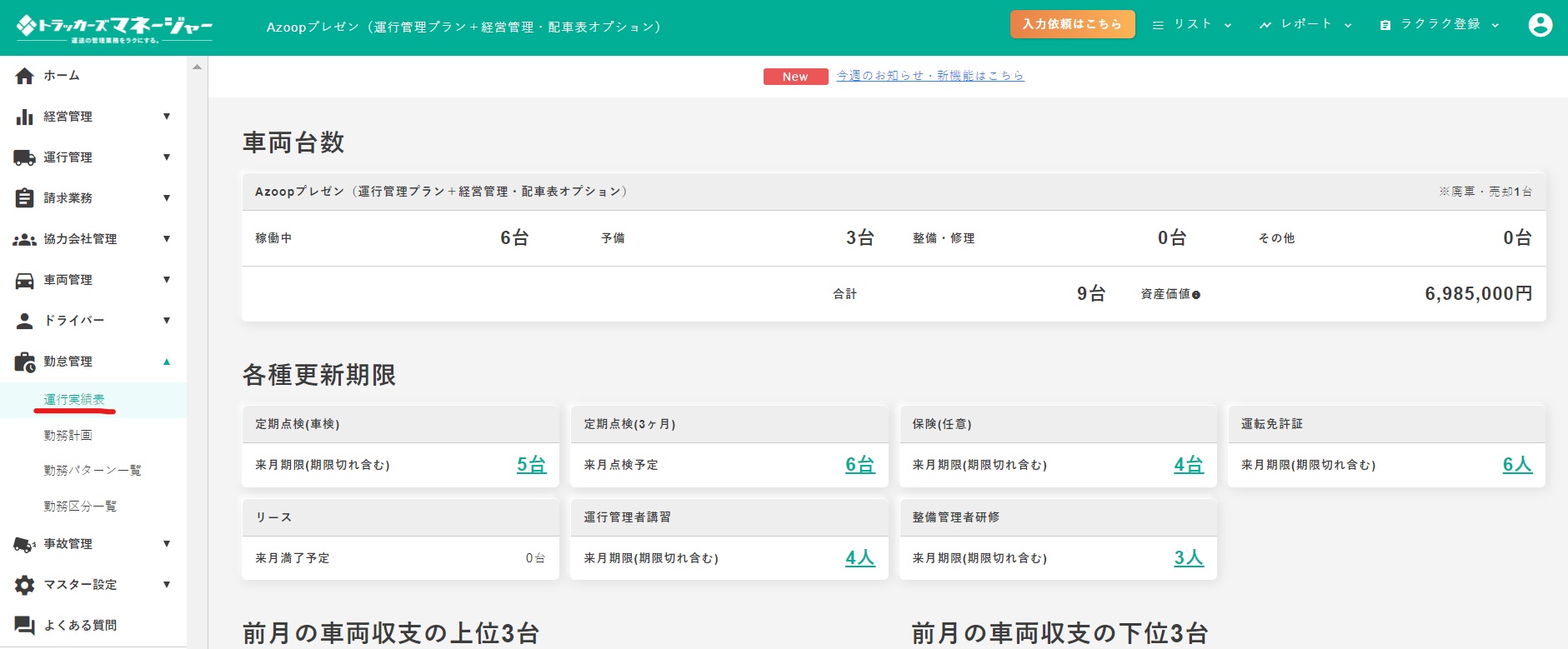Click the gear icon for マスター設定
Viewport: 1568px width, 649px height.
pos(25,585)
